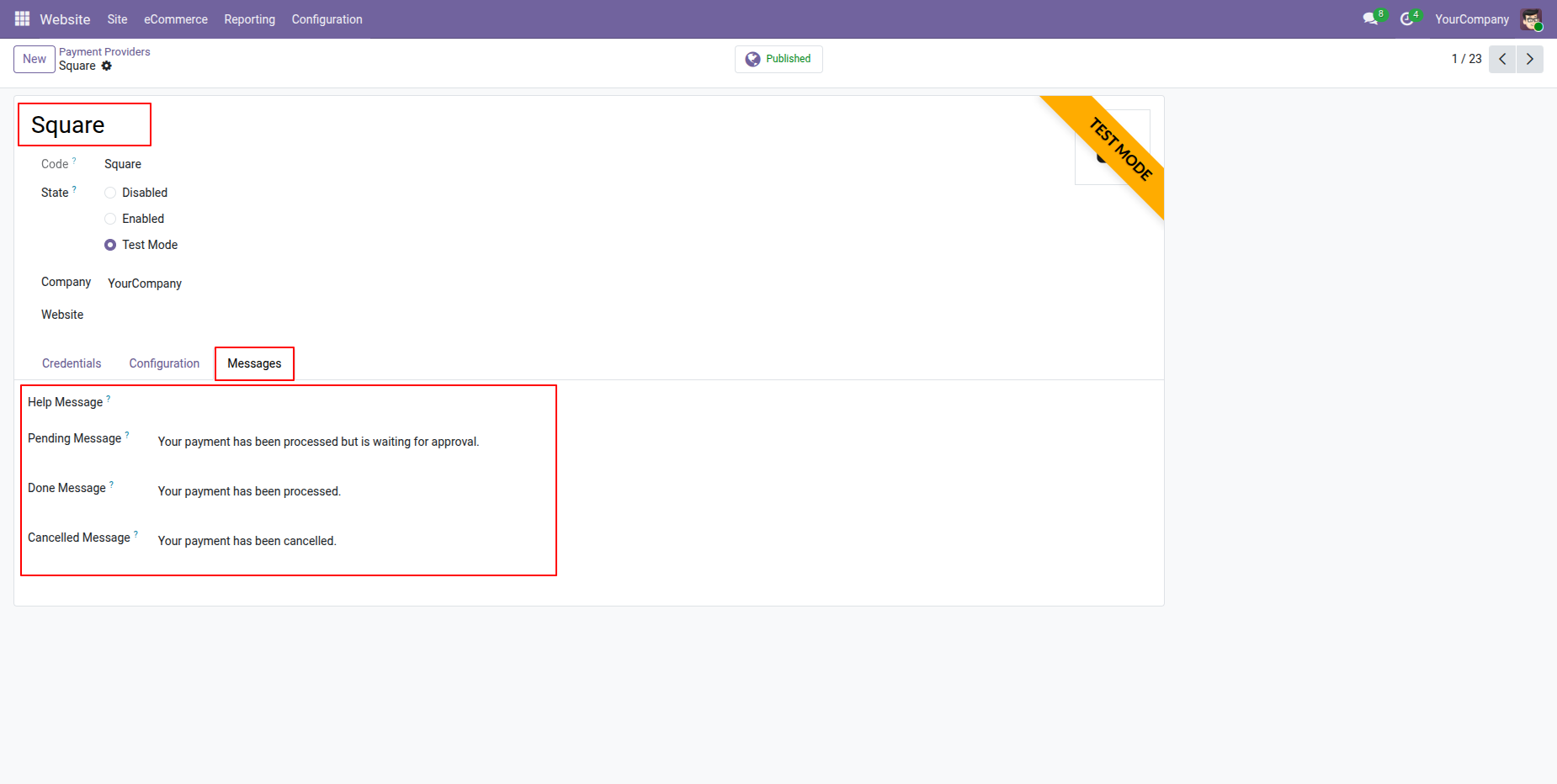The width and height of the screenshot is (1557, 784).
Task: Show Cancelled Message tooltip question mark
Action: click(x=136, y=534)
